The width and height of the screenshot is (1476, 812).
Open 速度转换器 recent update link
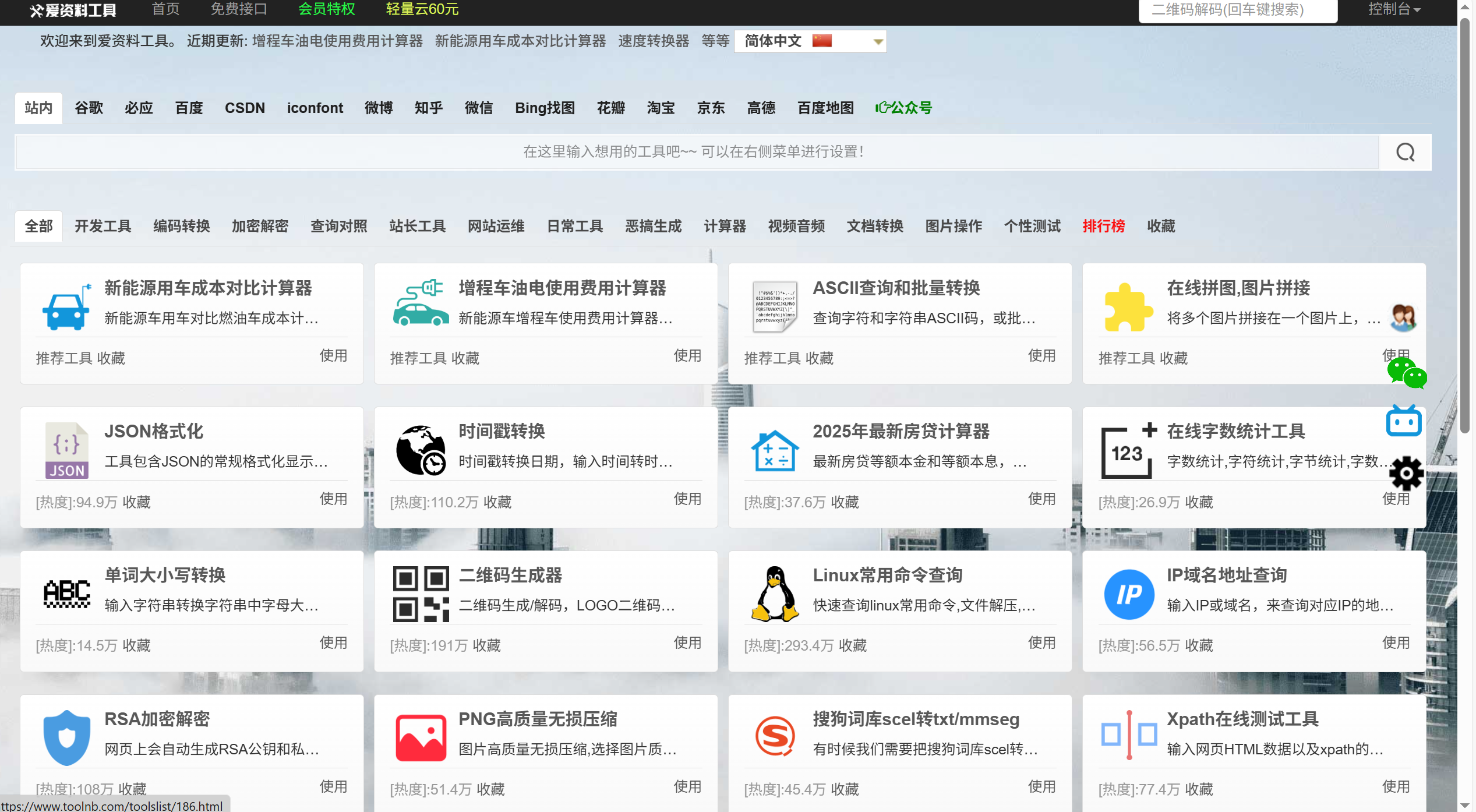coord(653,41)
